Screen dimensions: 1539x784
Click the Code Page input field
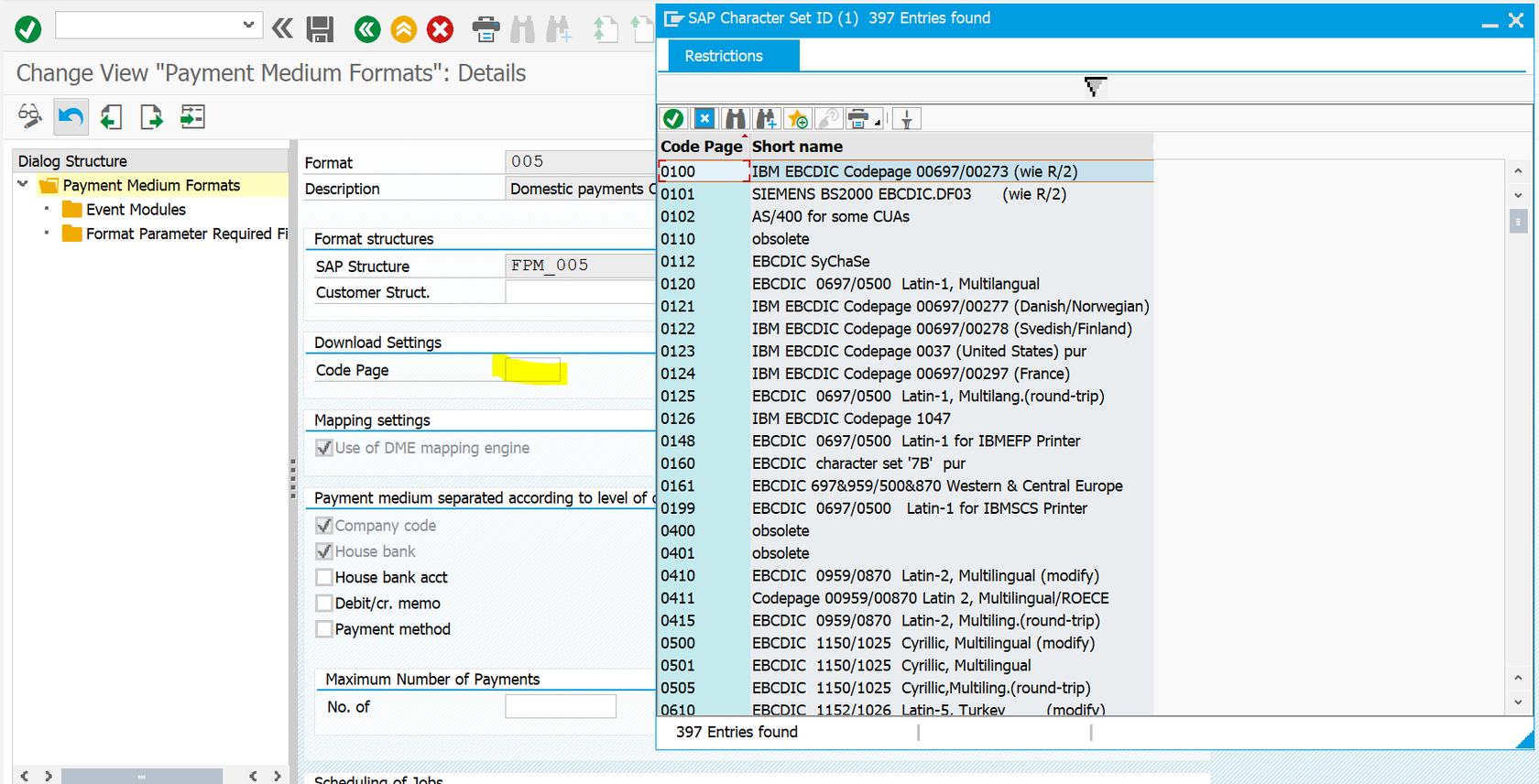coord(533,370)
